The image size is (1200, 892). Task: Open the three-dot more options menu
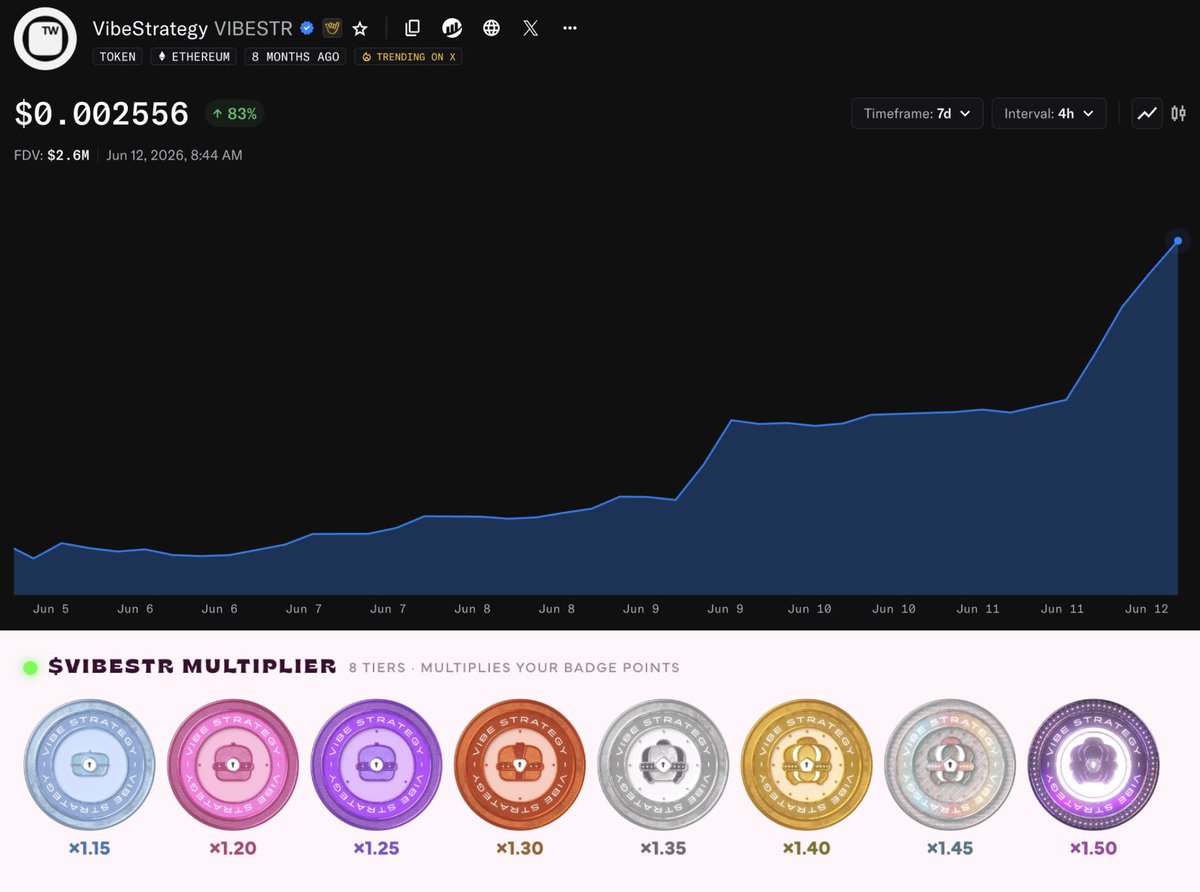point(570,28)
